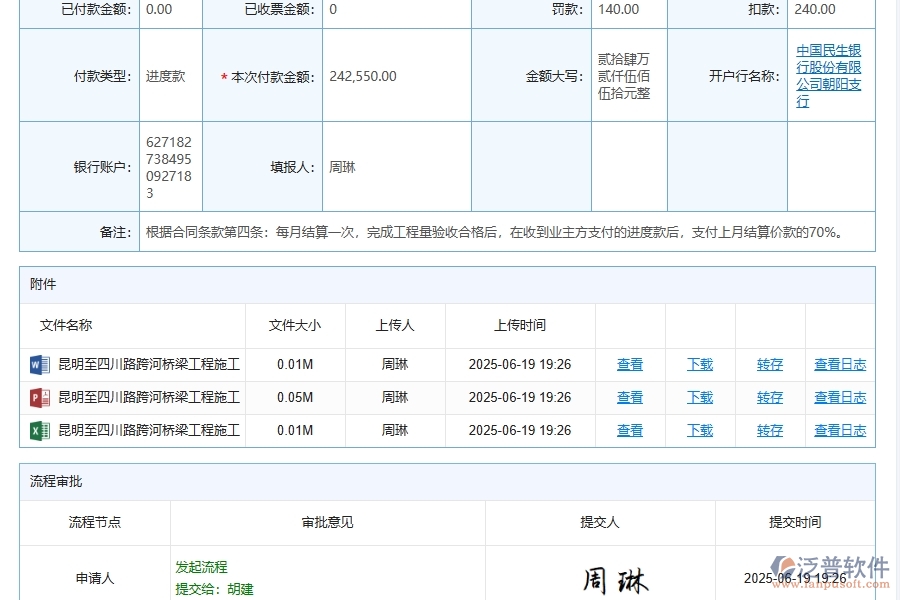Open the Word document attachment icon
Image resolution: width=900 pixels, height=600 pixels.
pyautogui.click(x=38, y=364)
